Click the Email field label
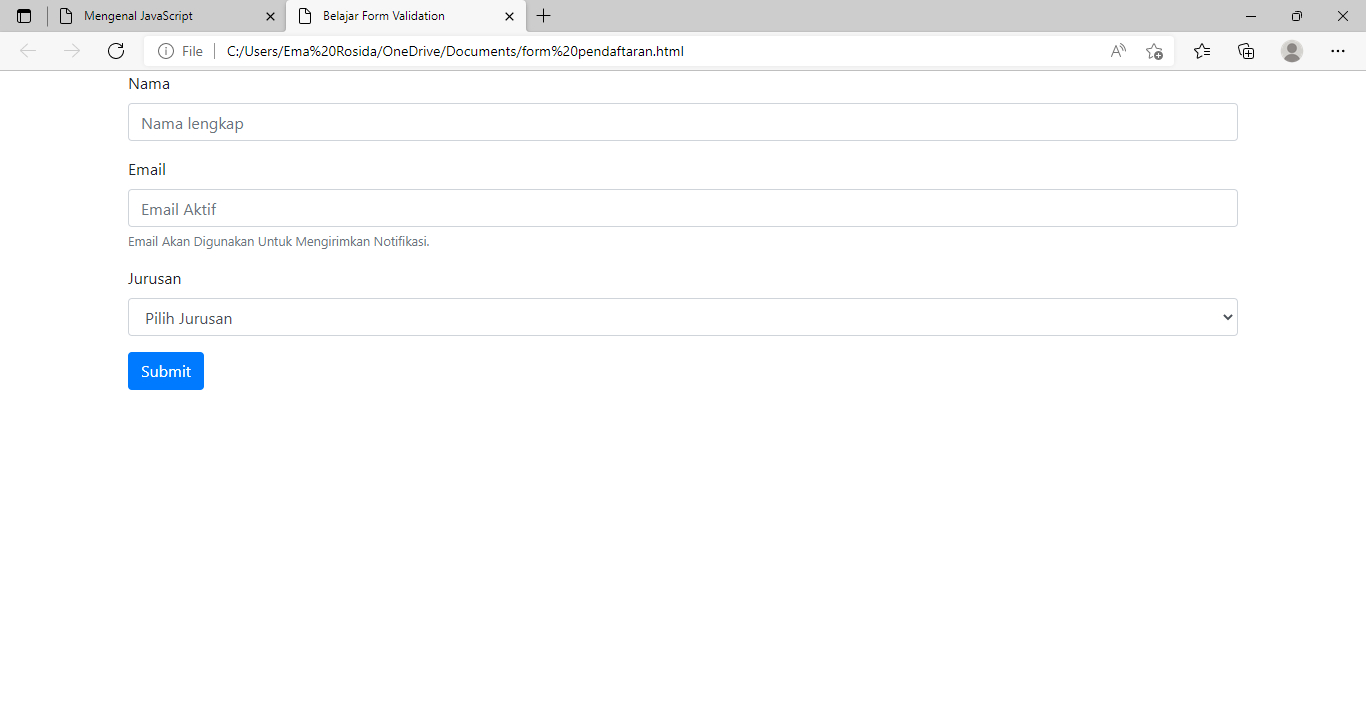The image size is (1366, 728). pos(147,170)
